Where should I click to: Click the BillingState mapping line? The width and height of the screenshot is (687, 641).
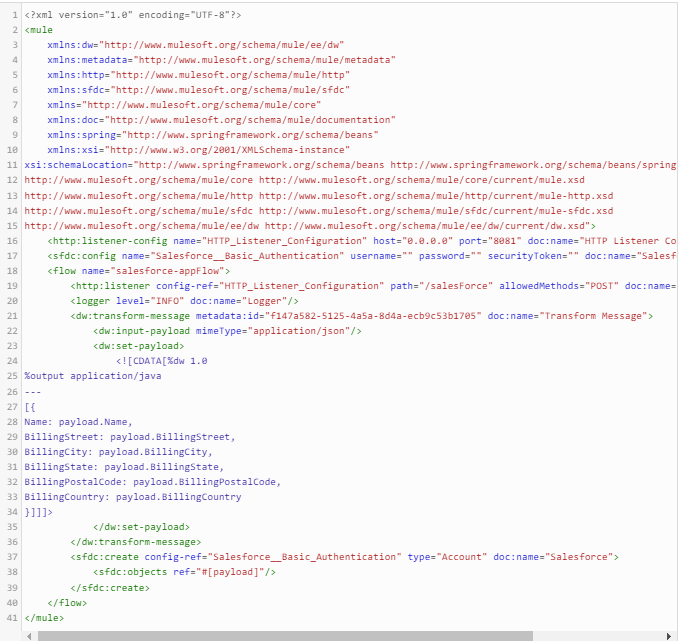pyautogui.click(x=124, y=467)
